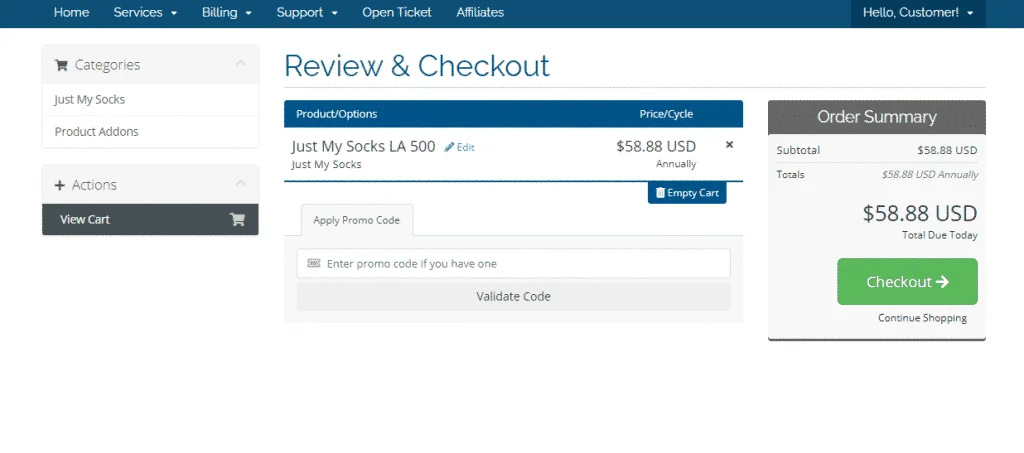Click the green Checkout button
Image resolution: width=1024 pixels, height=453 pixels.
907,282
